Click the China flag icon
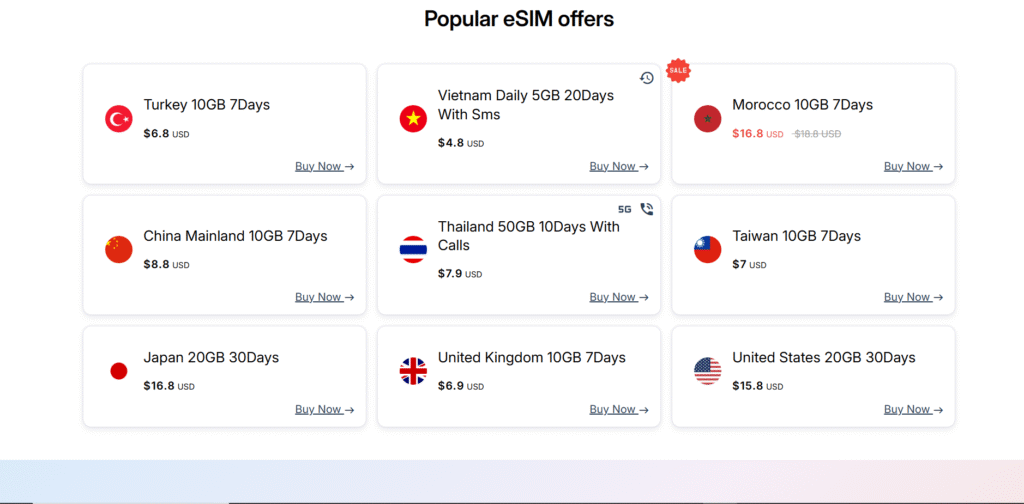 click(119, 249)
